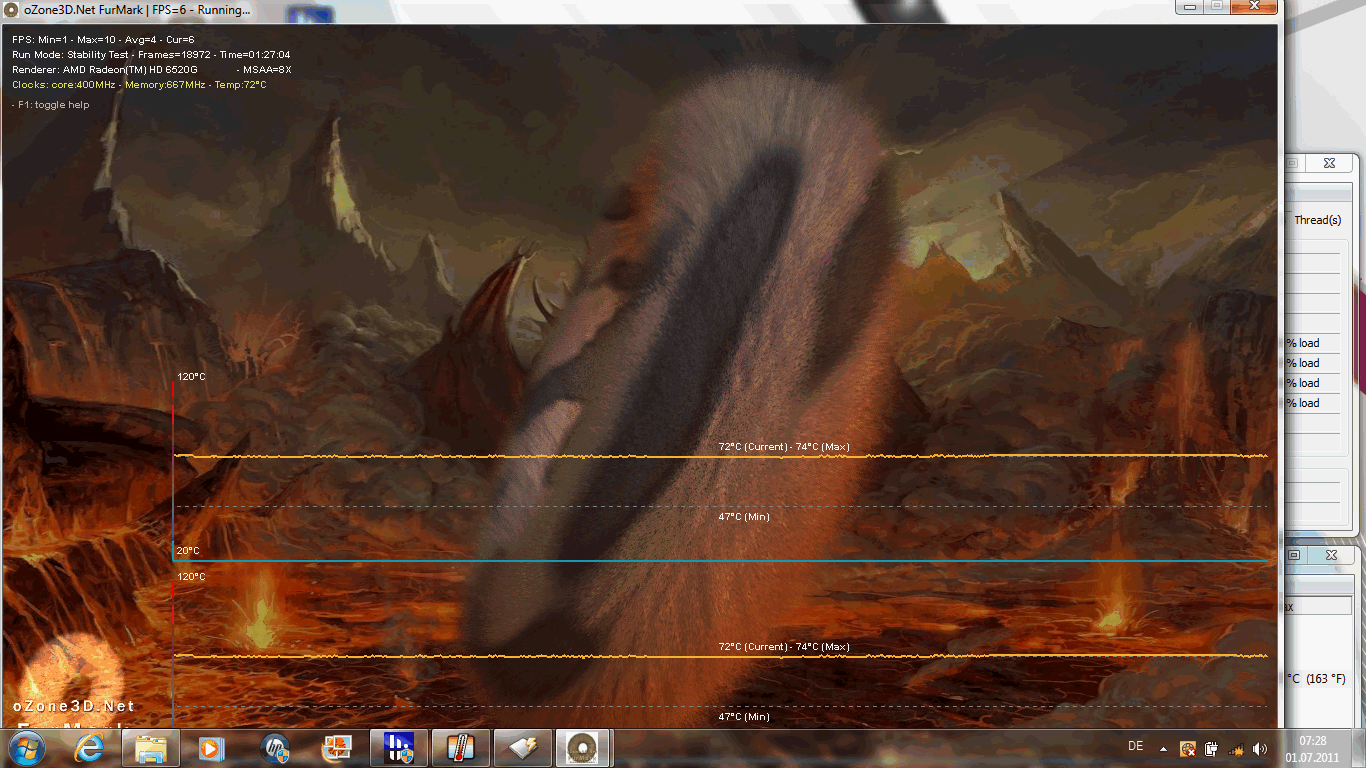Click the HP support assistant taskbar icon
The height and width of the screenshot is (768, 1366).
pos(275,748)
